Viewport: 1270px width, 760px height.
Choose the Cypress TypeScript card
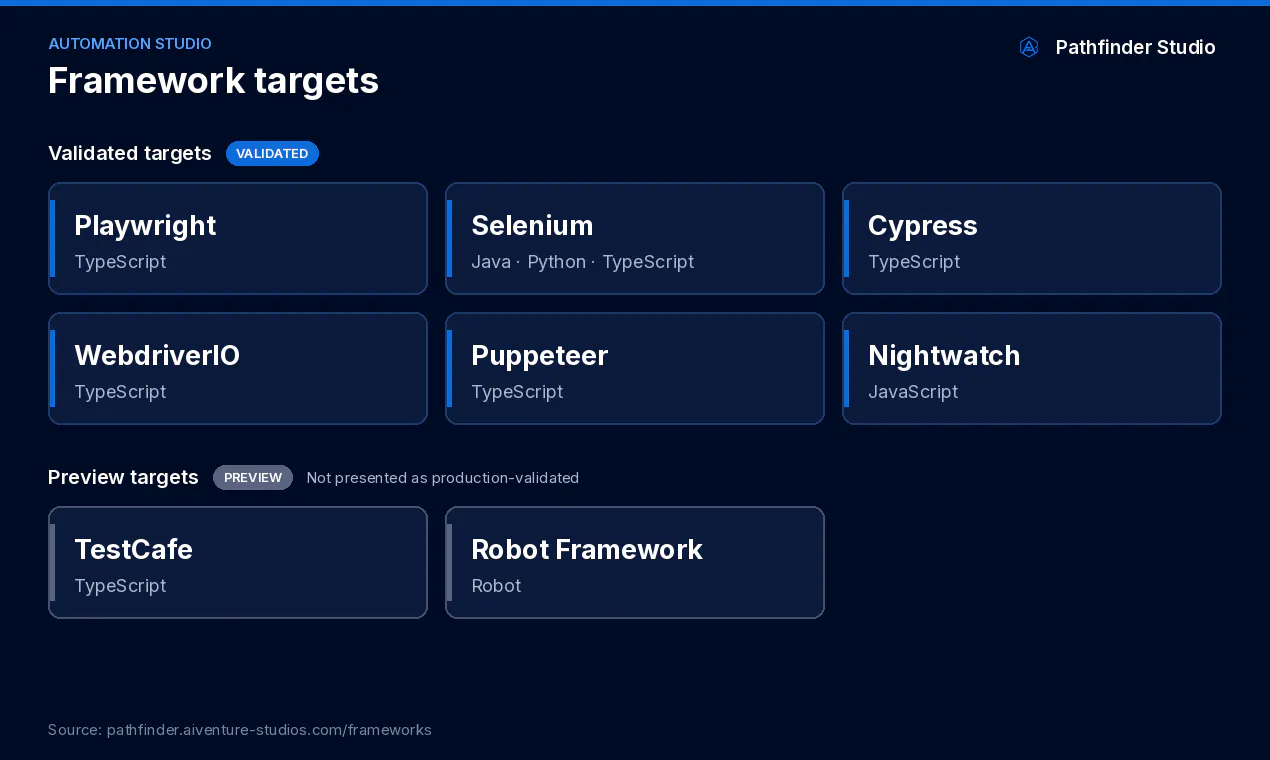point(1032,239)
